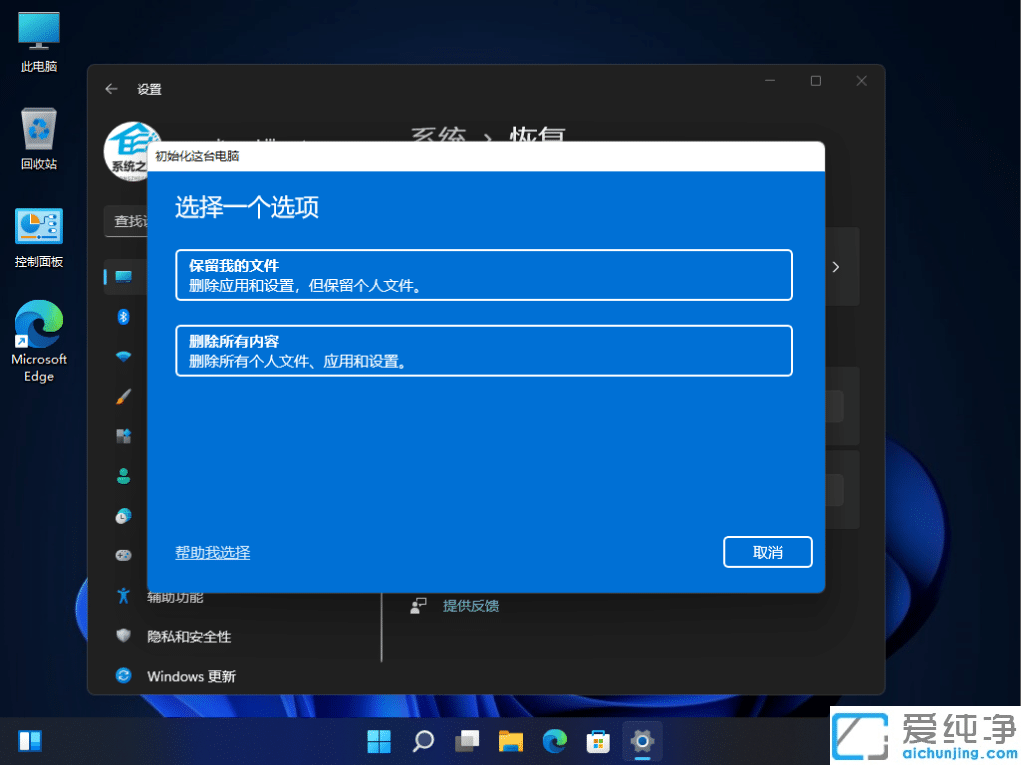Screen dimensions: 1021x765
Task: Click the Start button on the taskbar
Action: [x=378, y=740]
